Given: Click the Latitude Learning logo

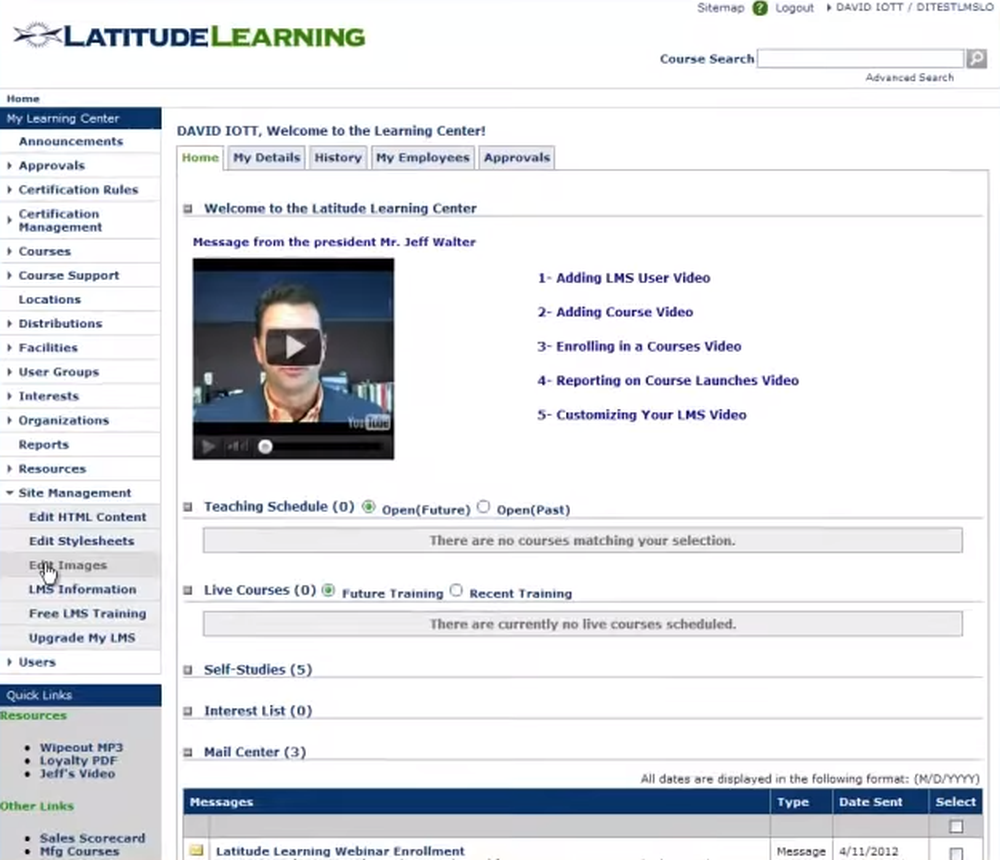Looking at the screenshot, I should (189, 36).
